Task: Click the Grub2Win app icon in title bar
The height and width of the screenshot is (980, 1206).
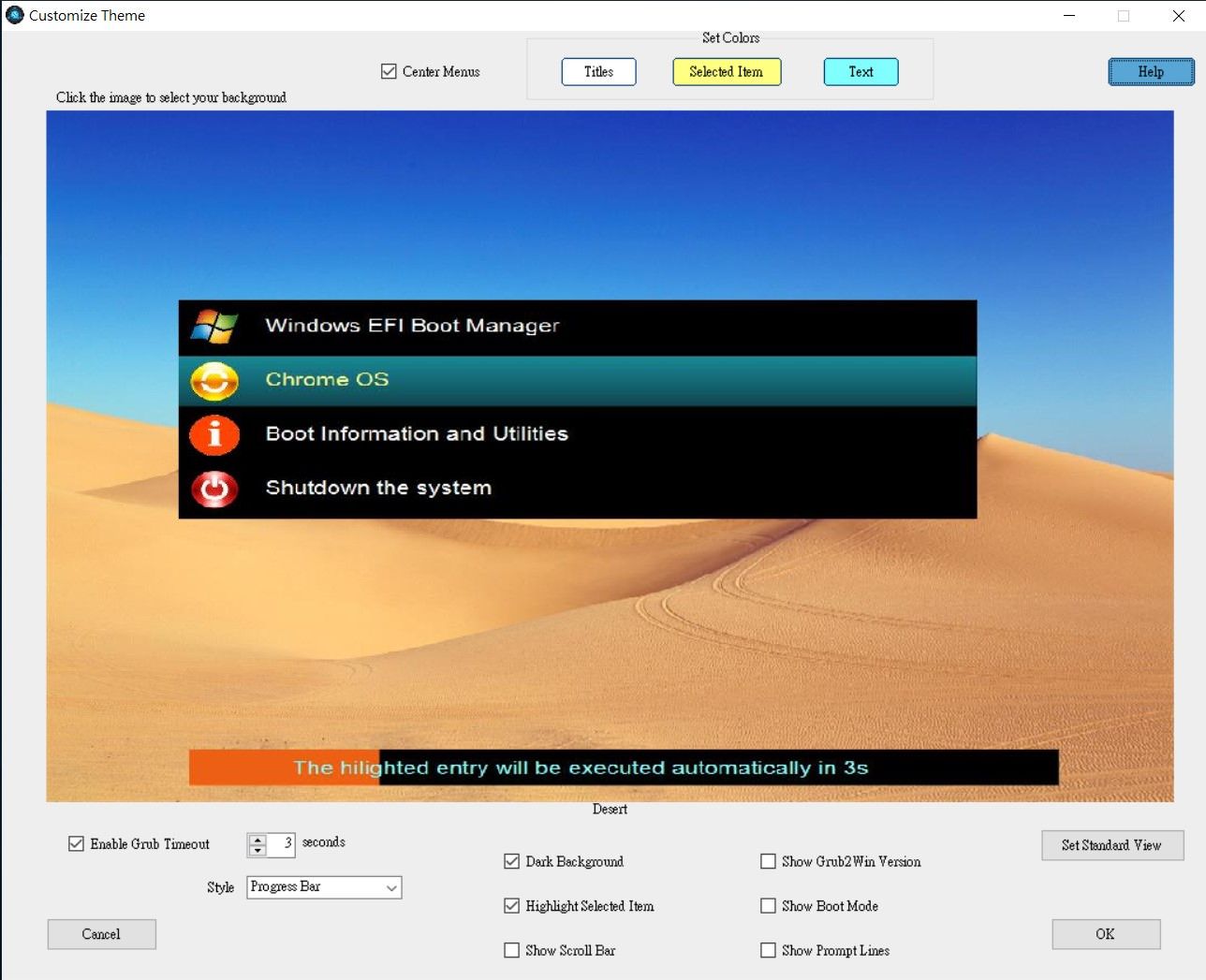Action: (x=15, y=15)
